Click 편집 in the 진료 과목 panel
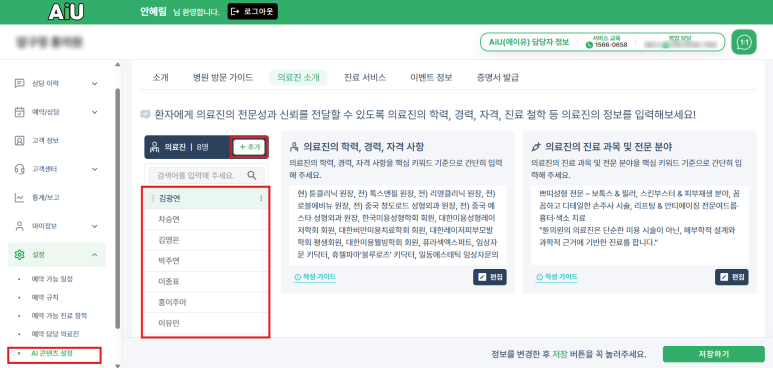This screenshot has height=368, width=773. 732,277
